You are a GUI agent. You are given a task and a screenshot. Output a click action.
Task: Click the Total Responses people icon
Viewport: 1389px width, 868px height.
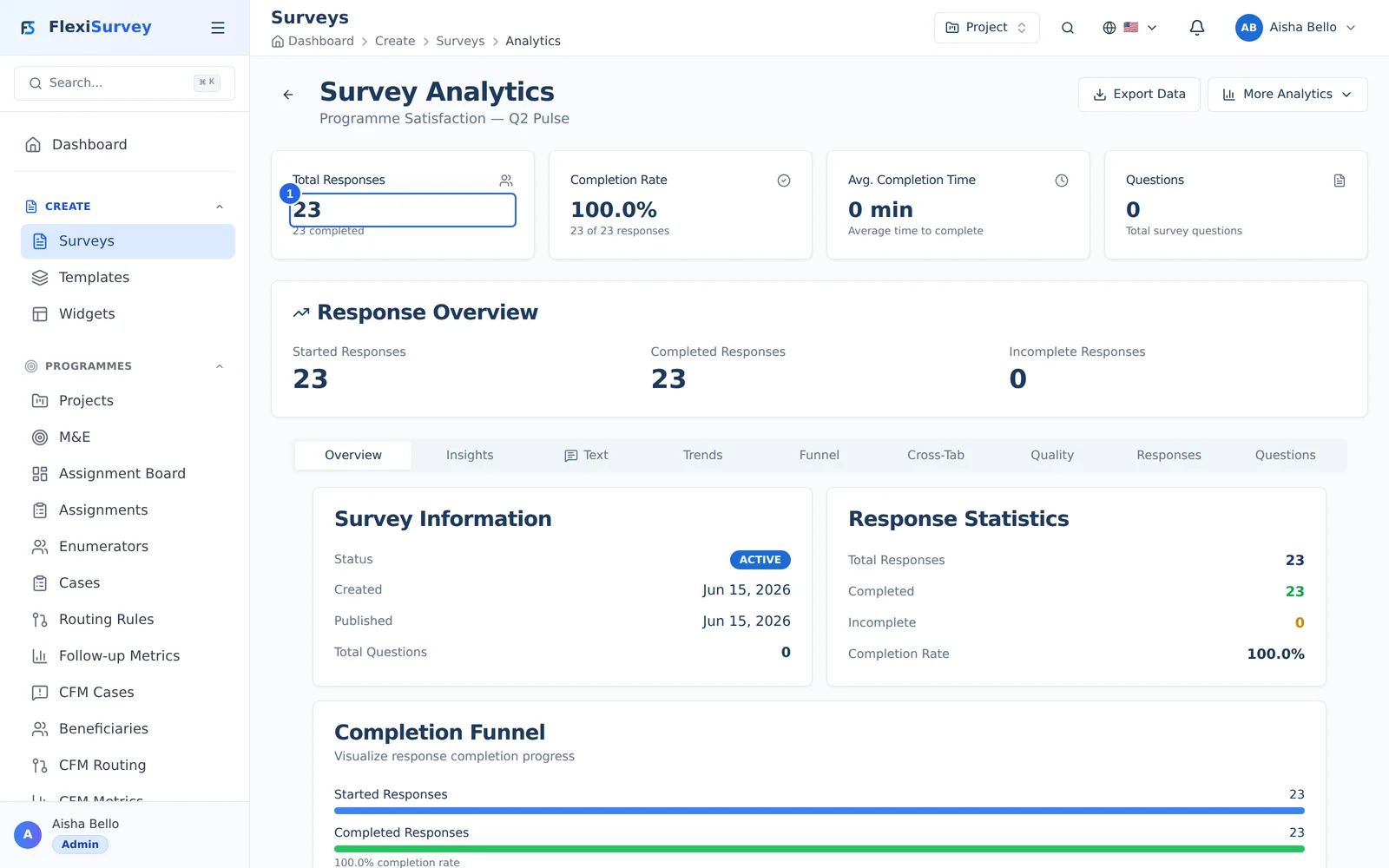pos(506,181)
